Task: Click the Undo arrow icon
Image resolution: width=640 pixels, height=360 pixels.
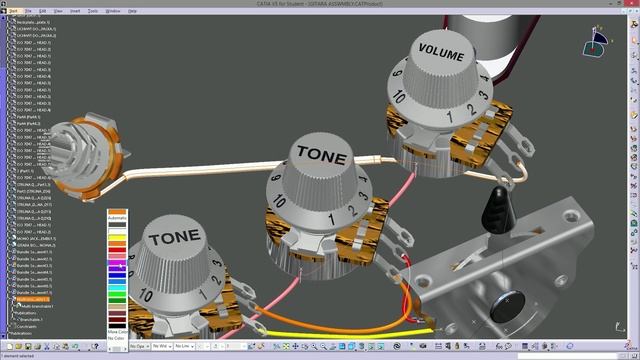Action: [75, 347]
